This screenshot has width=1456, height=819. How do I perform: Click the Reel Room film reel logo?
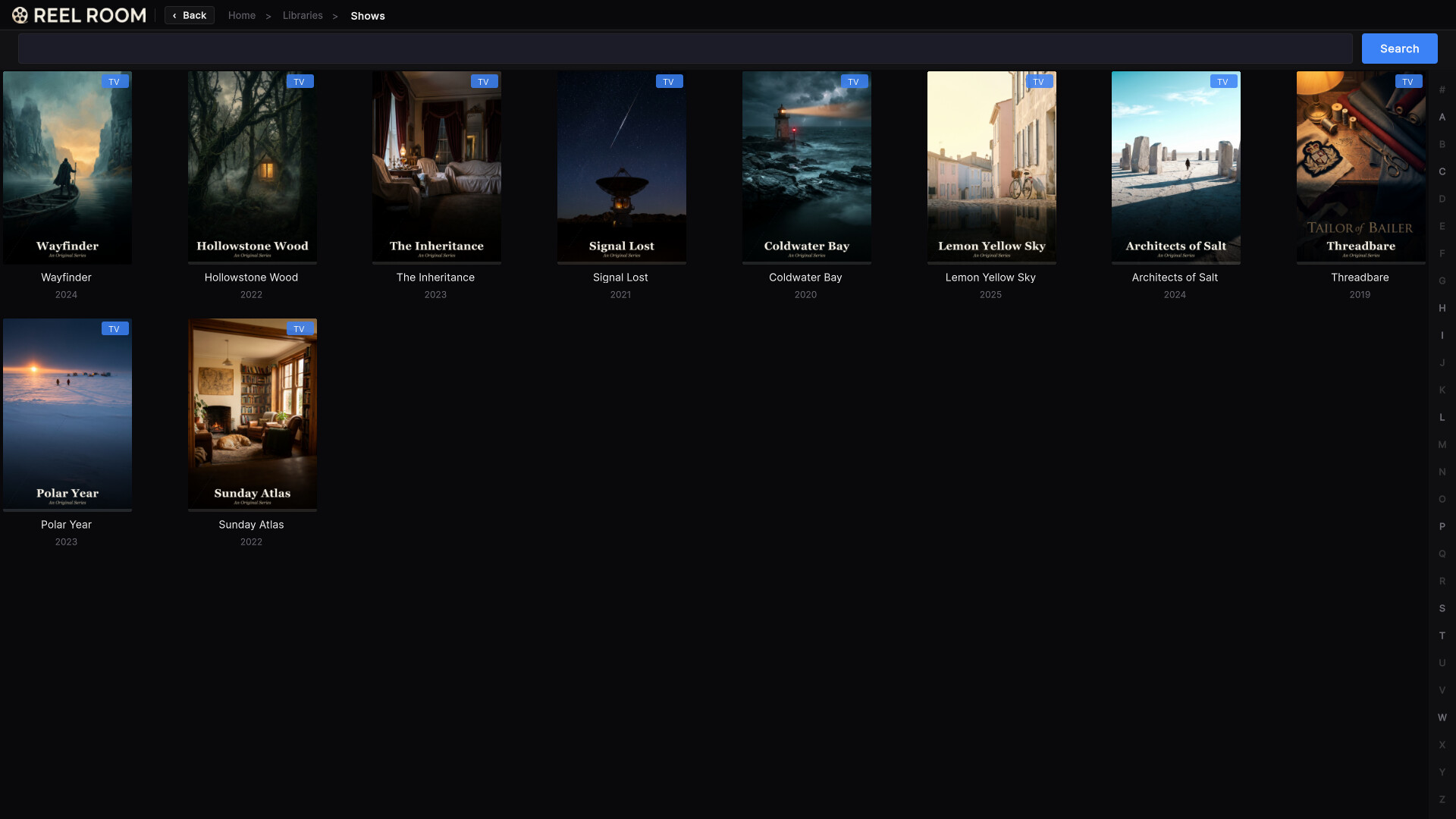20,15
